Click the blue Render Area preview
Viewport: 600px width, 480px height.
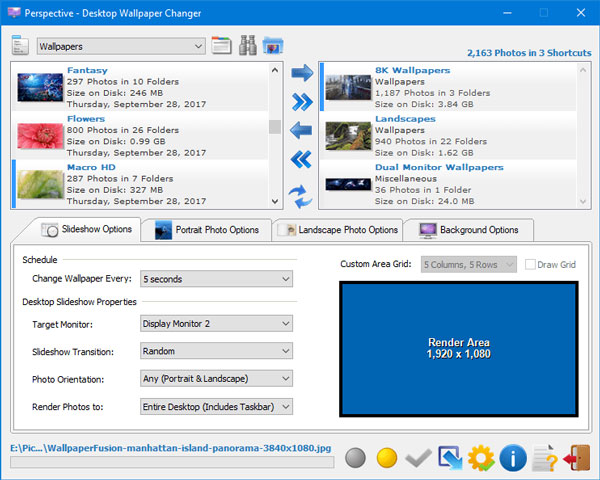[458, 348]
